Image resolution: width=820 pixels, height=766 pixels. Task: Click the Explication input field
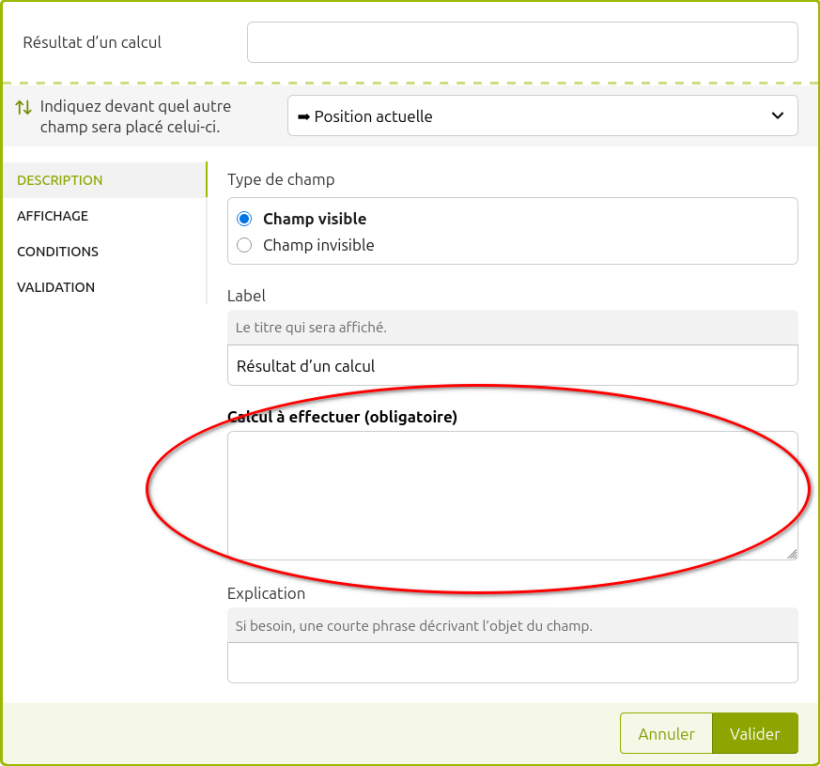coord(512,662)
